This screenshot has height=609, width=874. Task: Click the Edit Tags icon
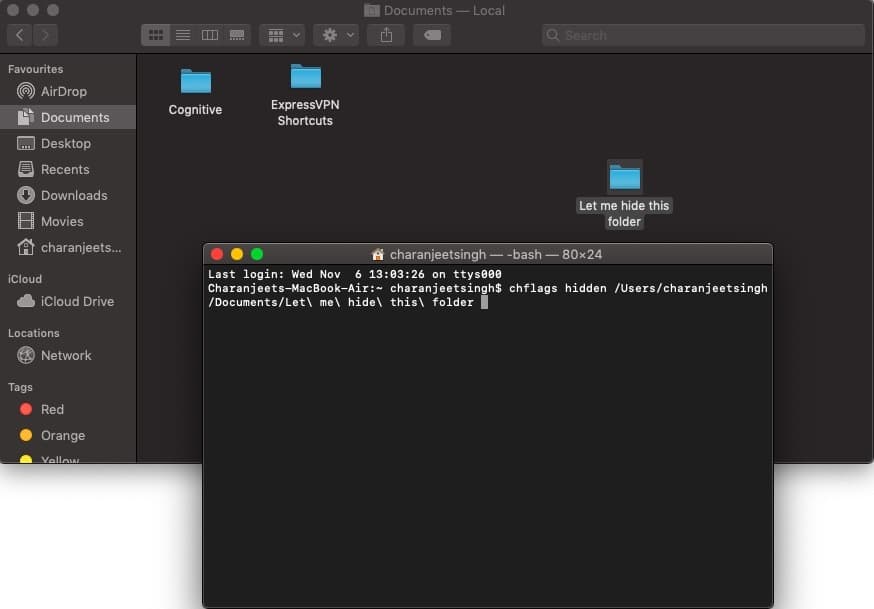431,35
